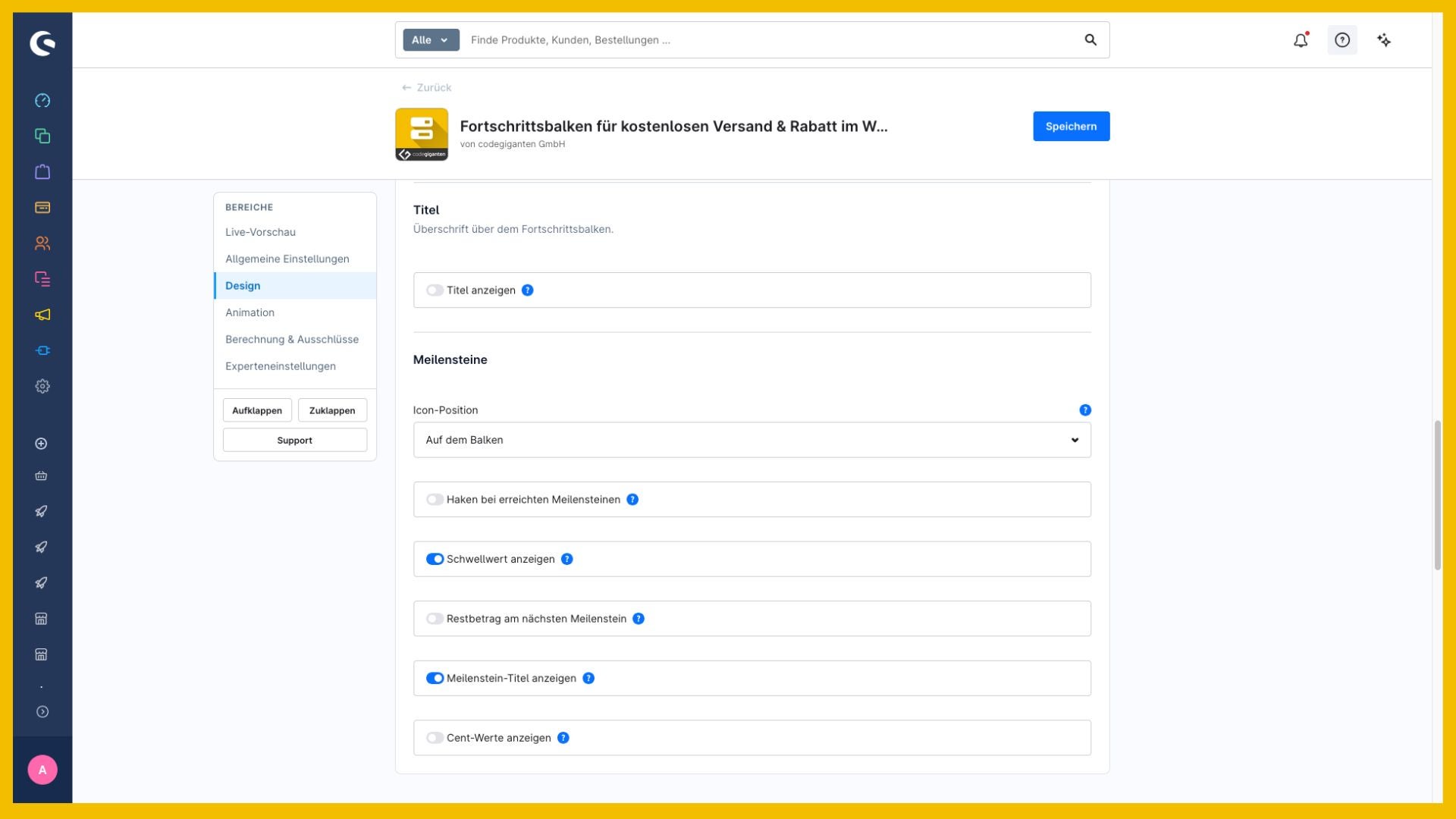Click the Aufklappen button
1456x819 pixels.
257,410
